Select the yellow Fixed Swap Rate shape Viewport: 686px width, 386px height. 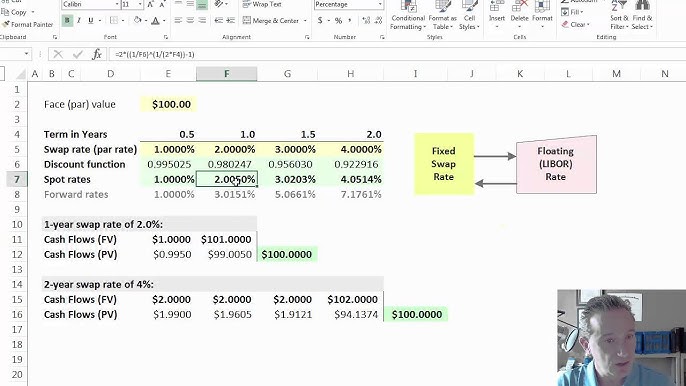click(444, 164)
